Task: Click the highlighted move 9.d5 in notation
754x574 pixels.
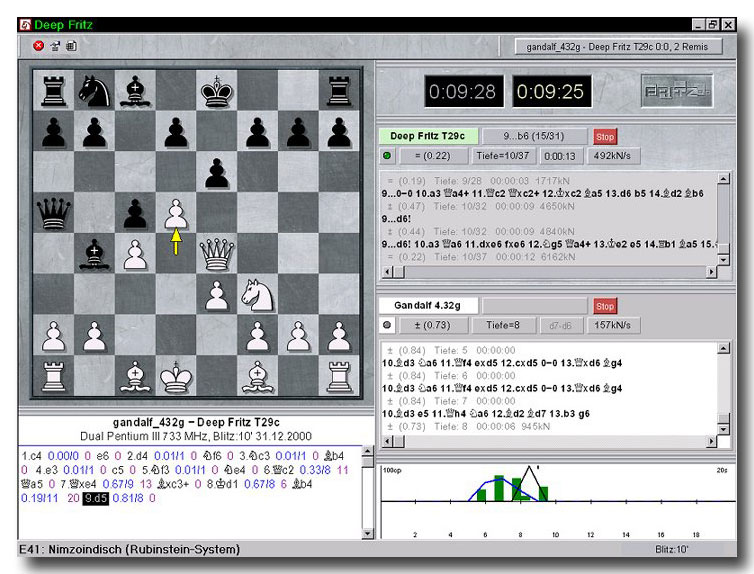Action: 95,499
